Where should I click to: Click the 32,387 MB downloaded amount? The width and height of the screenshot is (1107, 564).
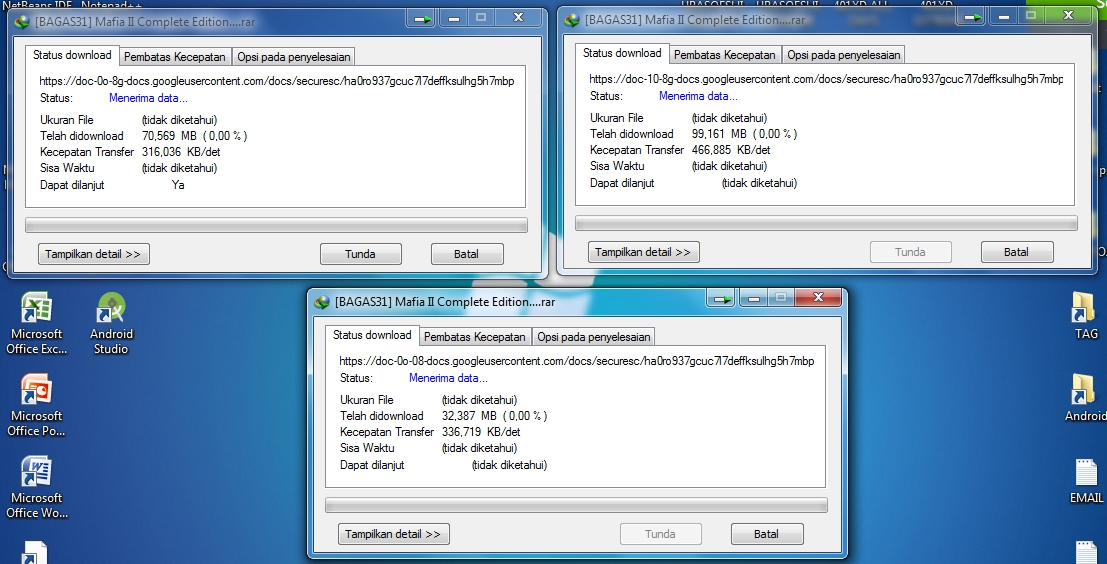point(469,416)
